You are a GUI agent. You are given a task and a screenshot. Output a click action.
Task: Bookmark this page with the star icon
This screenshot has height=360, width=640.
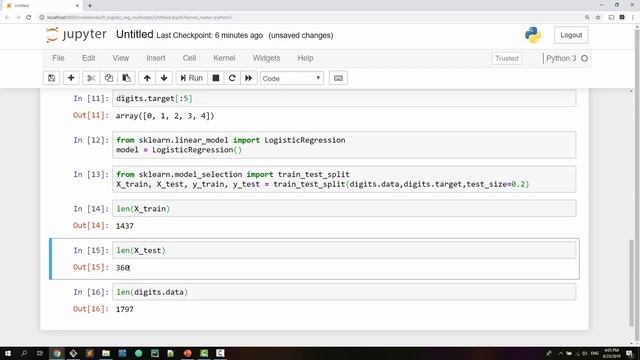[x=598, y=18]
